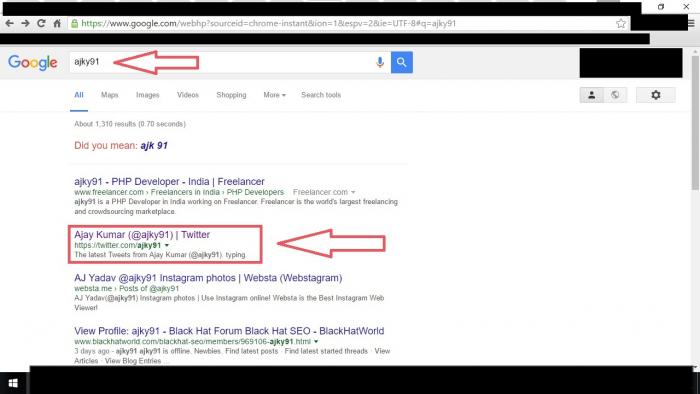700x394 pixels.
Task: Open AJ Yadav Instagram photos Websta result
Action: pos(208,278)
